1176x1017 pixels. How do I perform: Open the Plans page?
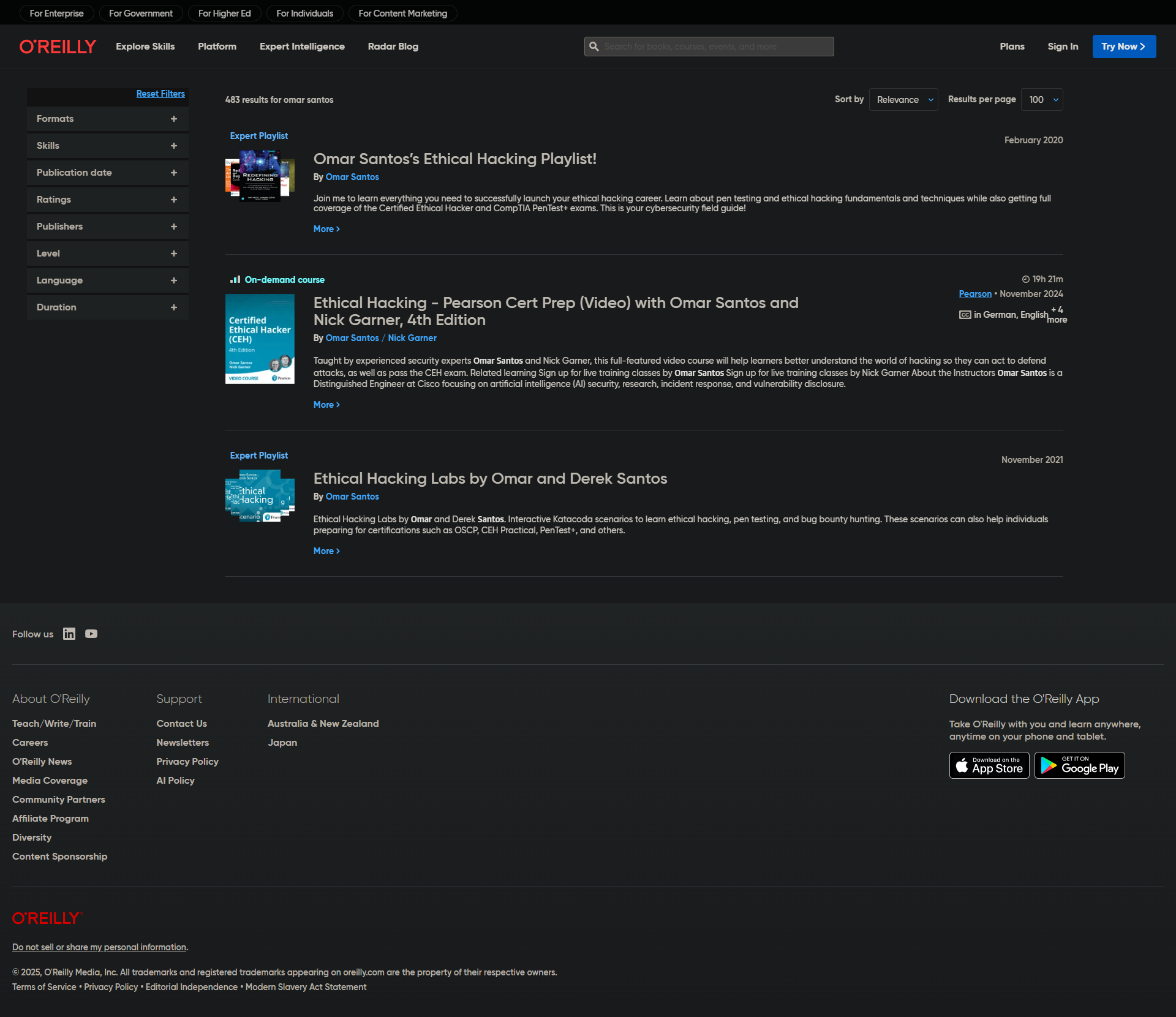point(1012,47)
